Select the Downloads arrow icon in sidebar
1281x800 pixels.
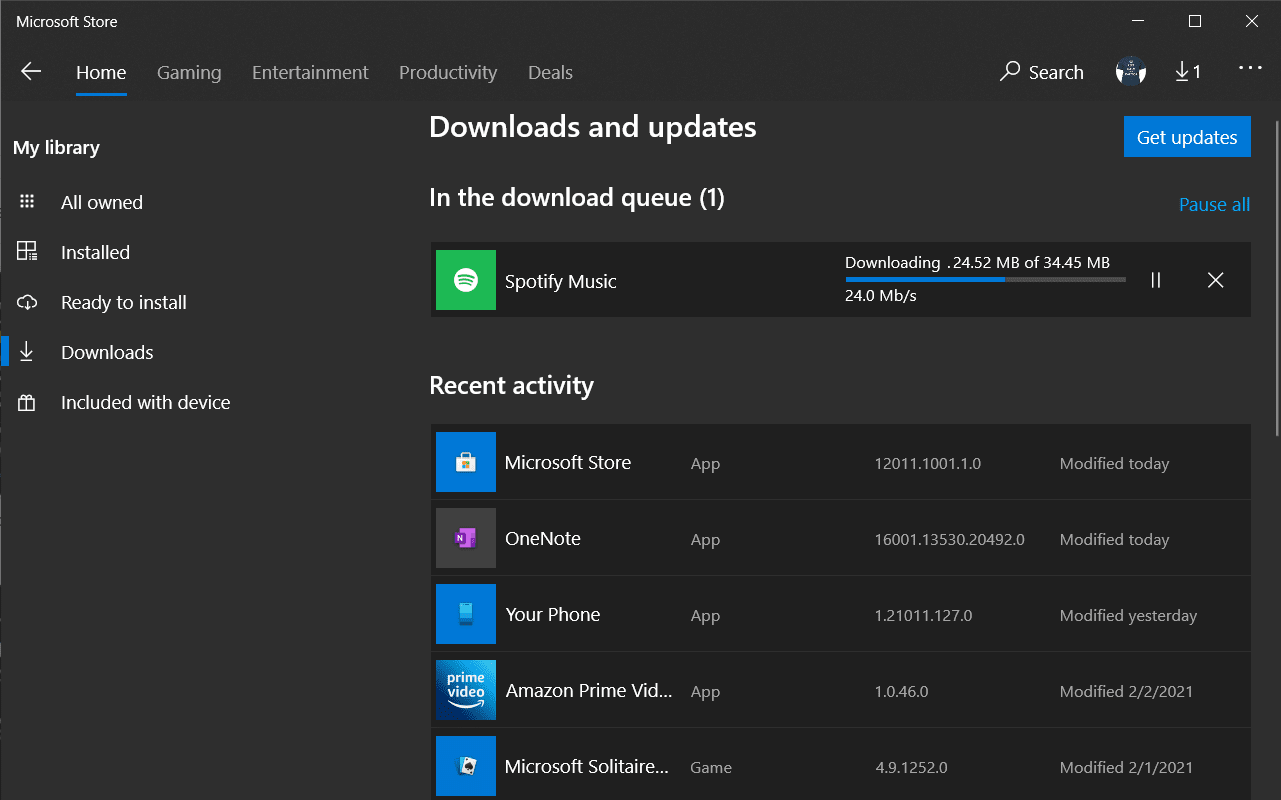[x=27, y=351]
